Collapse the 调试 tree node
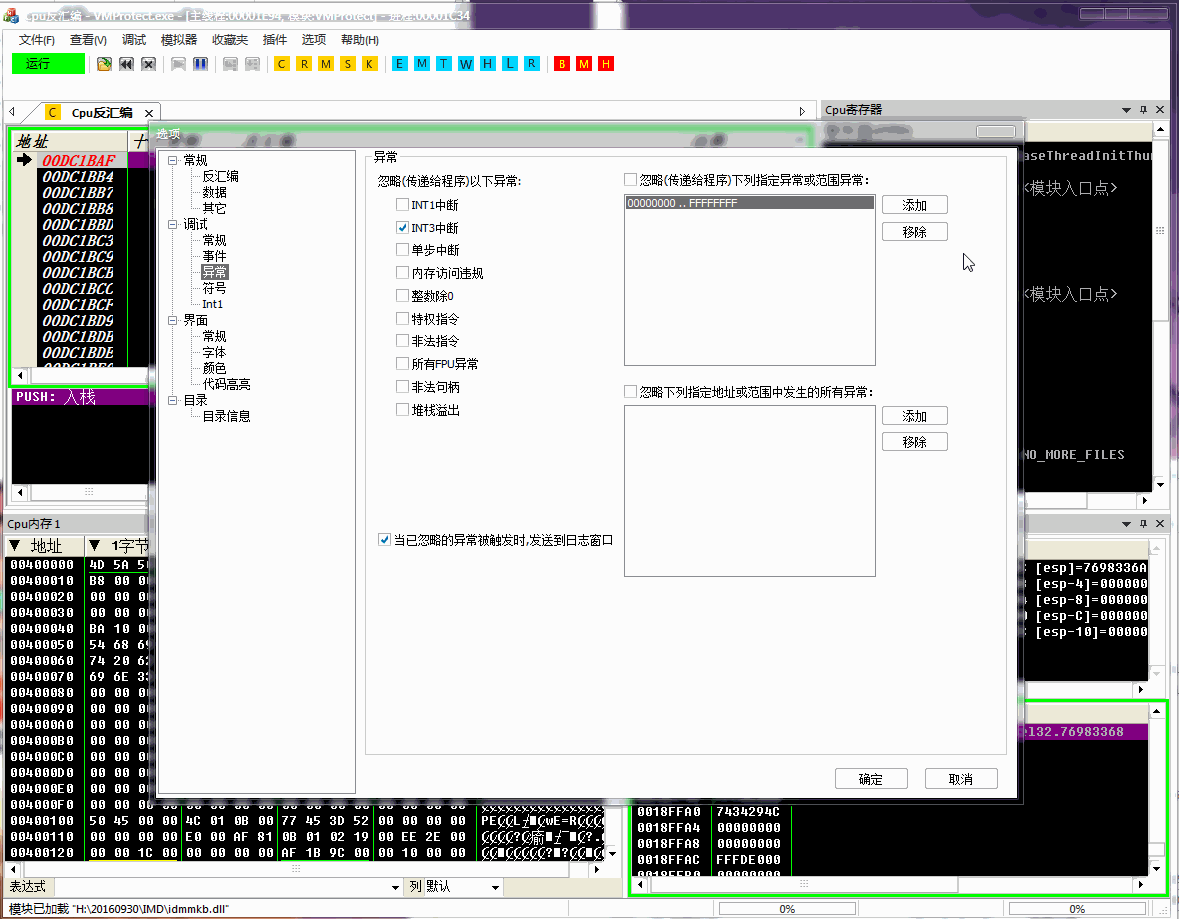The width and height of the screenshot is (1179, 919). [x=173, y=224]
